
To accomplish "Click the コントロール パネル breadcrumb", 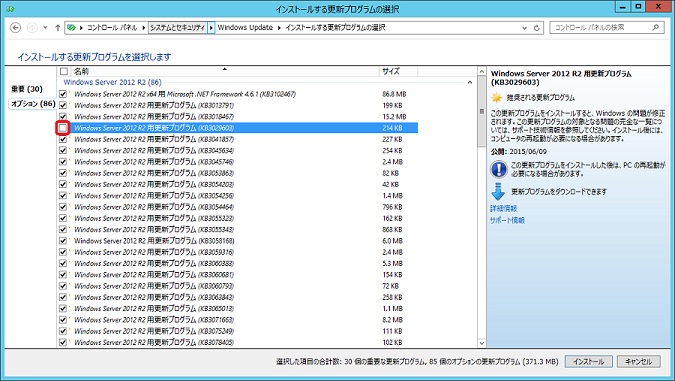I will pyautogui.click(x=112, y=28).
